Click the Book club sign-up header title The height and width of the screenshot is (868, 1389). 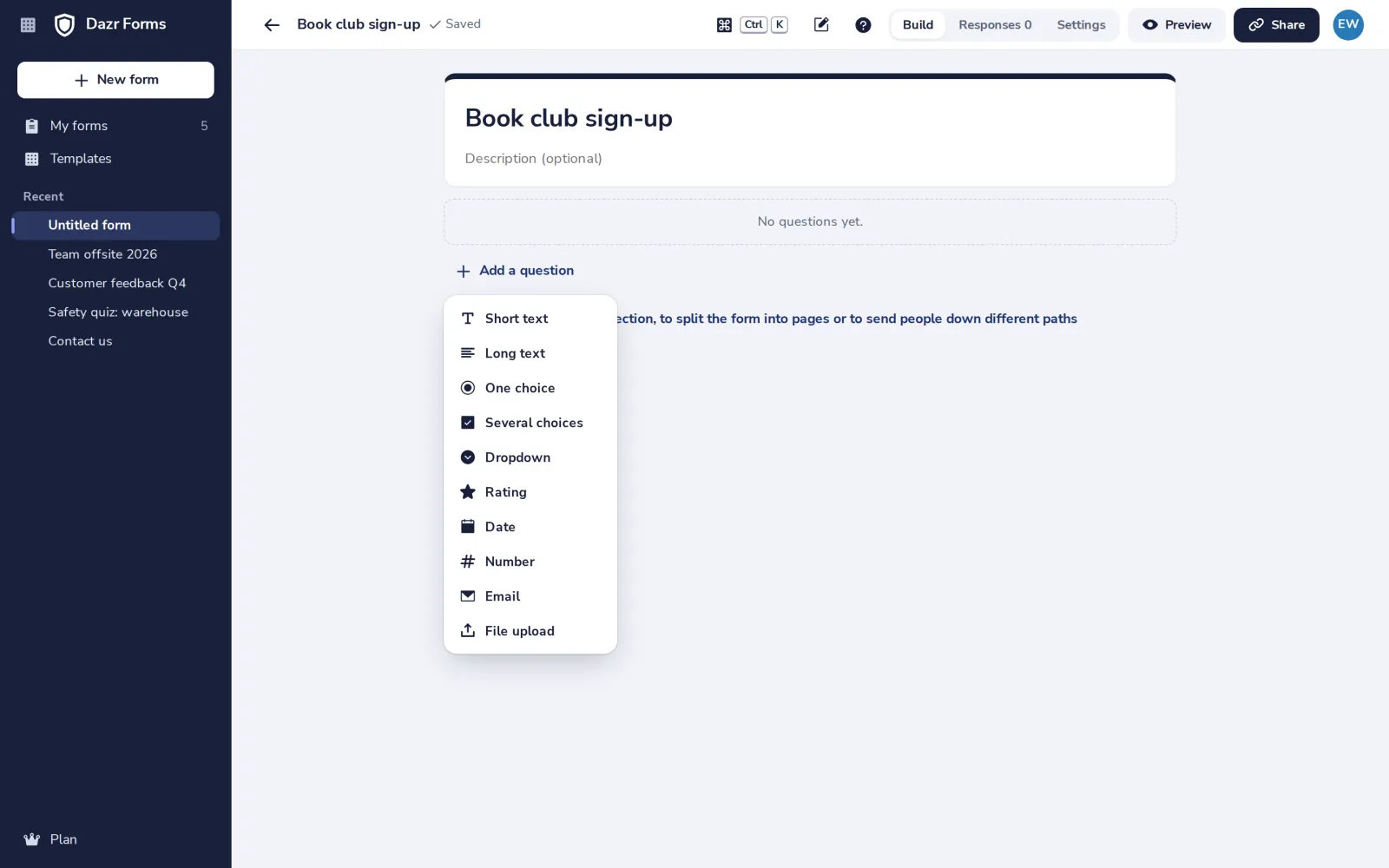point(359,24)
